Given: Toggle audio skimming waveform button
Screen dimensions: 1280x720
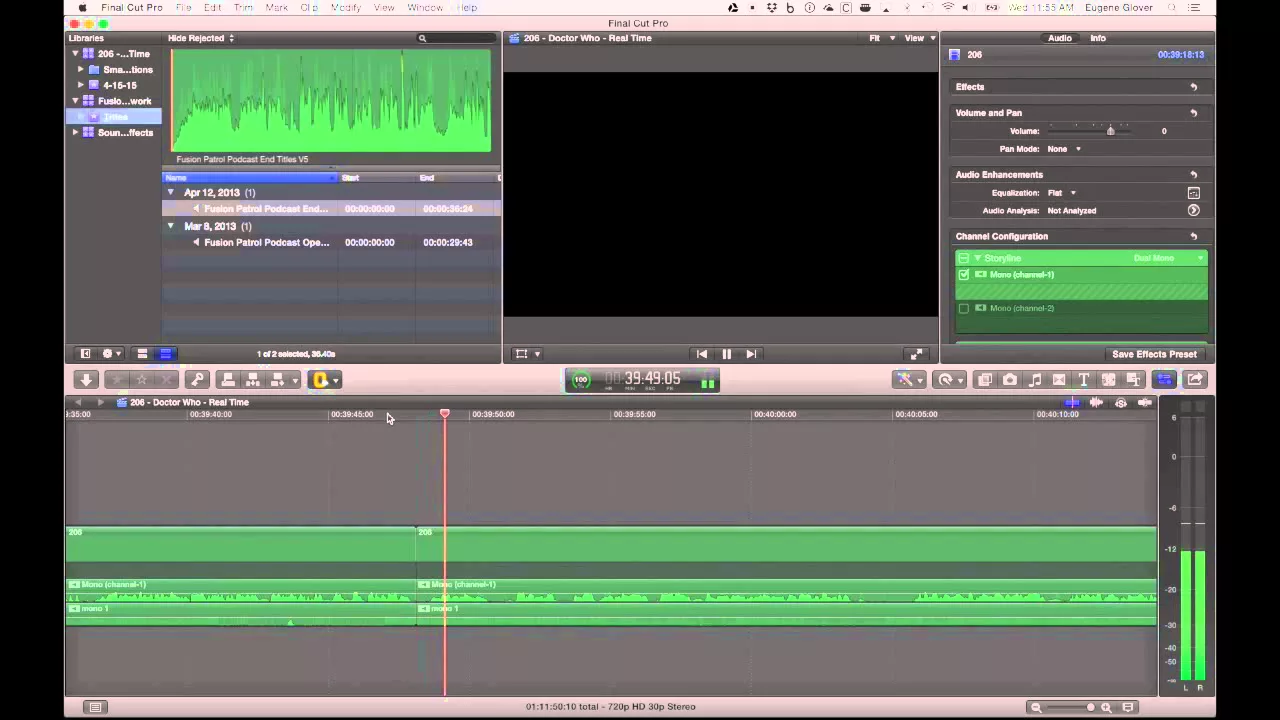Looking at the screenshot, I should click(x=1096, y=403).
